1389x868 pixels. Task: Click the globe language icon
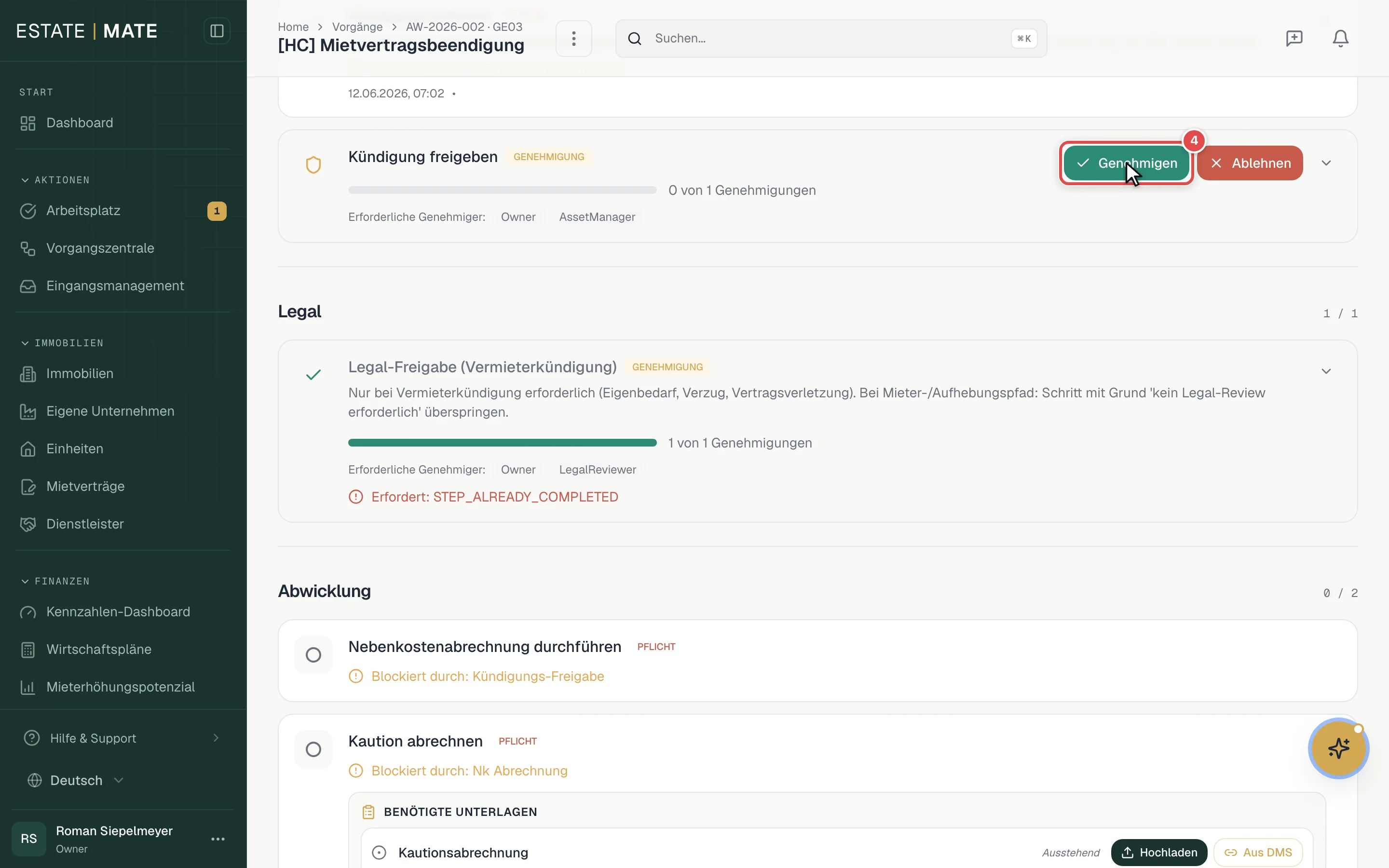pos(34,780)
